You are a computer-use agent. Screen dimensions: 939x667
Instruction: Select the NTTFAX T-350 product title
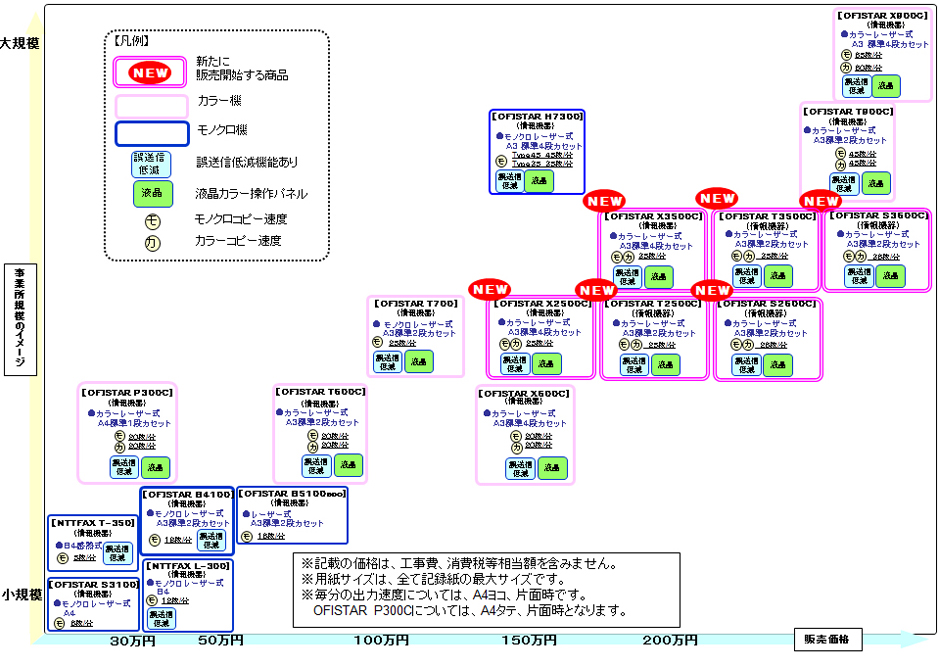(x=93, y=523)
